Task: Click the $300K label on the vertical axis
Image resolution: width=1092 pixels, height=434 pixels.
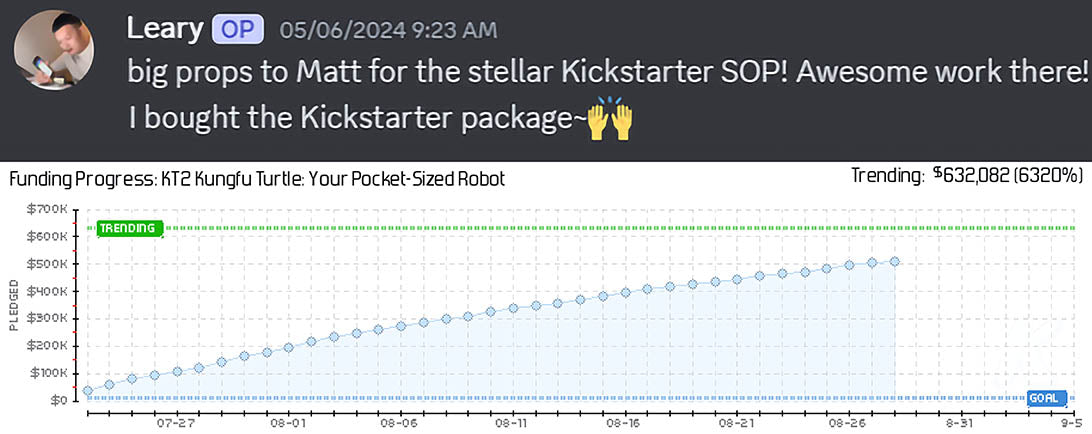Action: (50, 318)
